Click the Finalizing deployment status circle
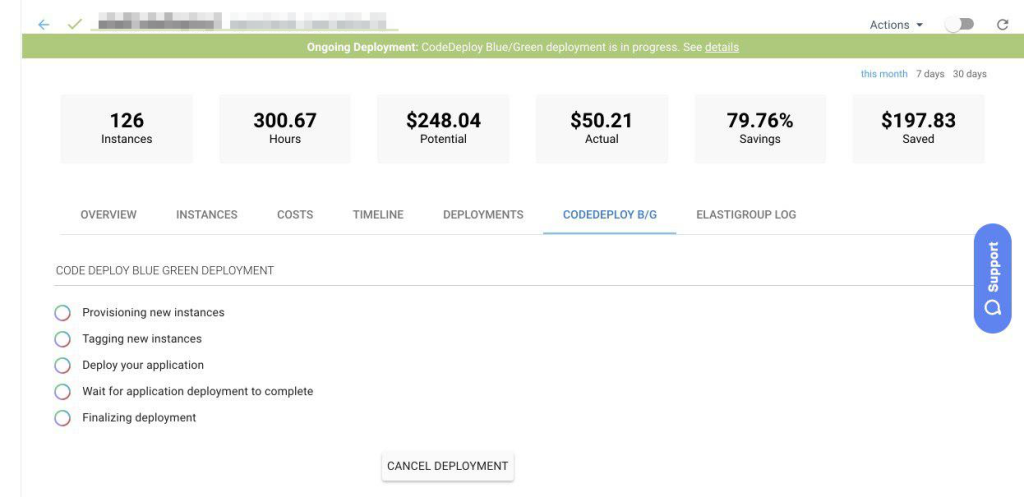1024x497 pixels. click(63, 418)
